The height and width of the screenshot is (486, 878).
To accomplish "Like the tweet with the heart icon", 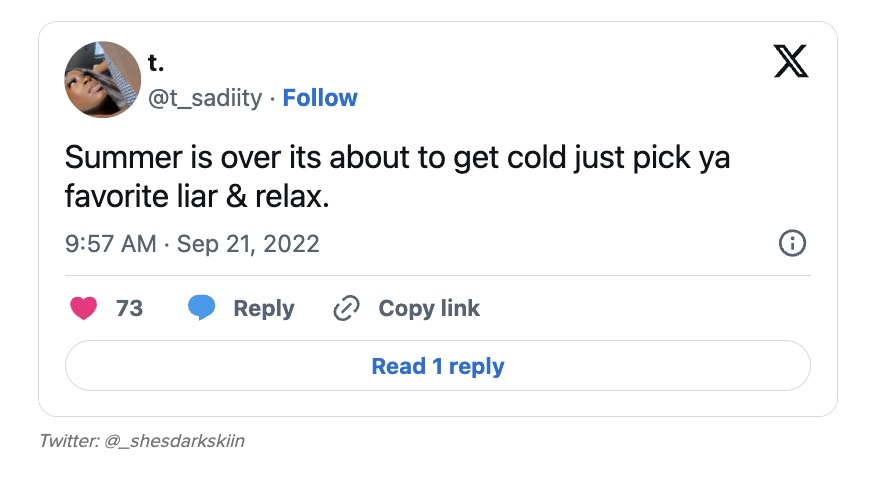I will 84,309.
